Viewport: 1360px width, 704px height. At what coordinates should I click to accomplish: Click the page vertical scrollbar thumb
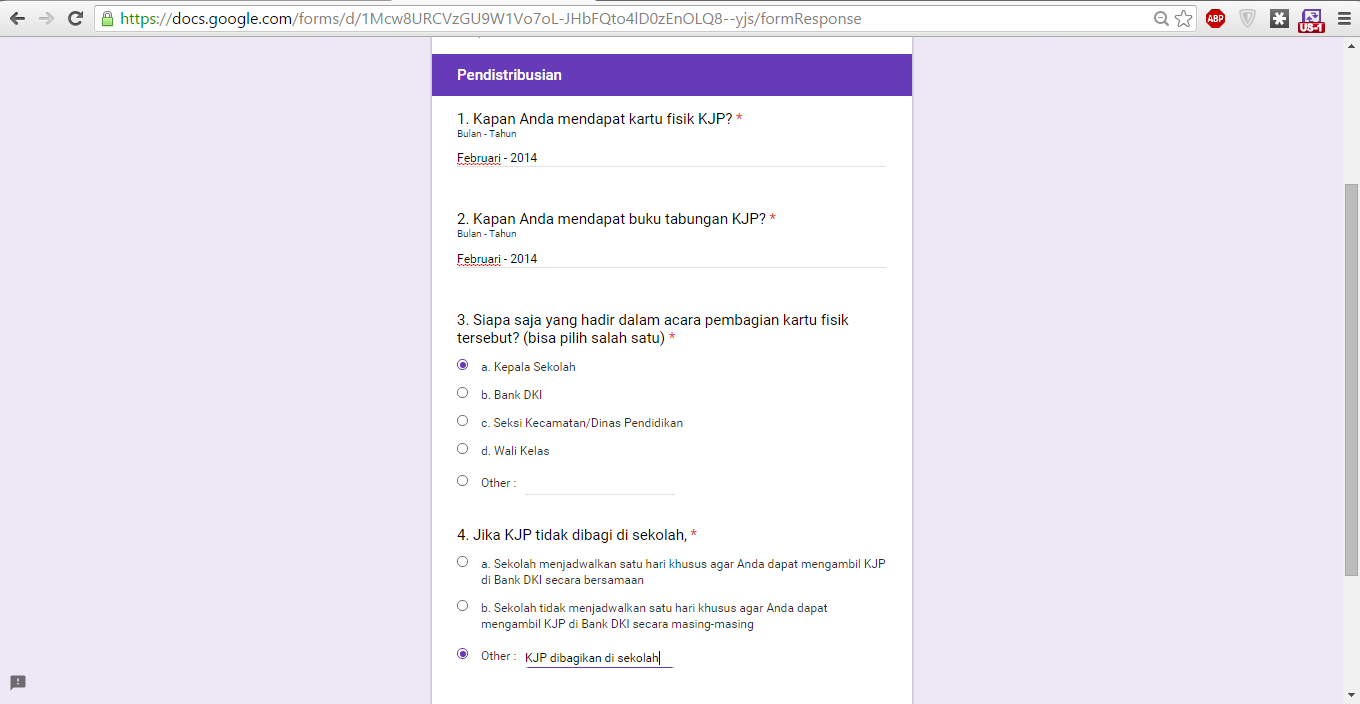tap(1351, 380)
